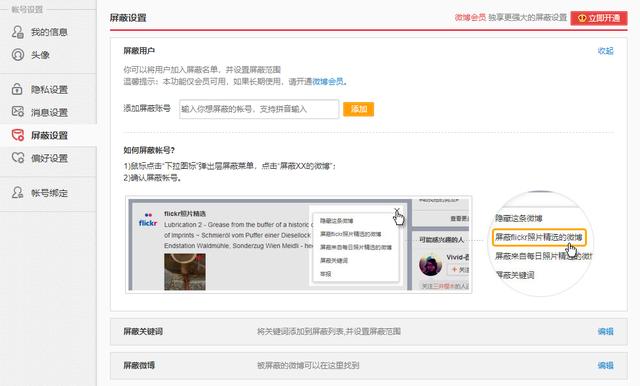Click the 帐号绑定 user icon
This screenshot has height=386, width=640.
18,192
